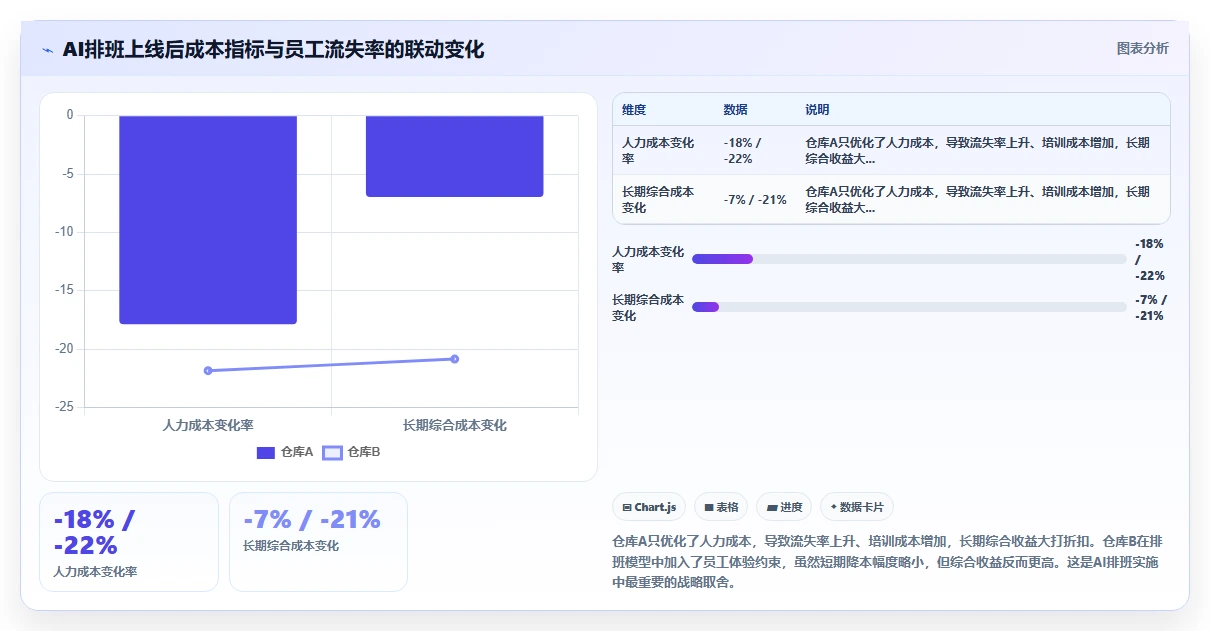Click the 说明 table column header
This screenshot has height=631, width=1210.
817,110
